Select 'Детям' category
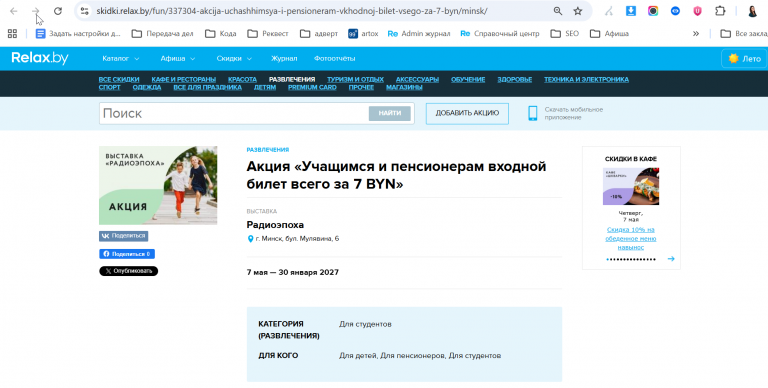Image resolution: width=768 pixels, height=388 pixels. (x=265, y=87)
